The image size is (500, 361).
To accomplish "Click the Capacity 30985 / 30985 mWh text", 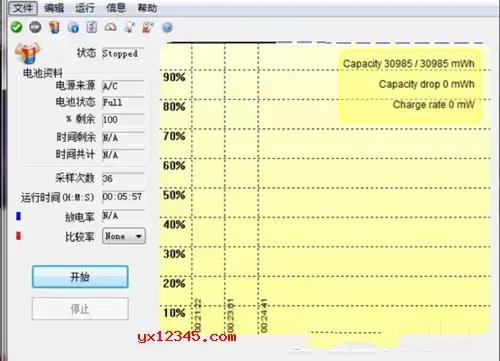I will [409, 64].
